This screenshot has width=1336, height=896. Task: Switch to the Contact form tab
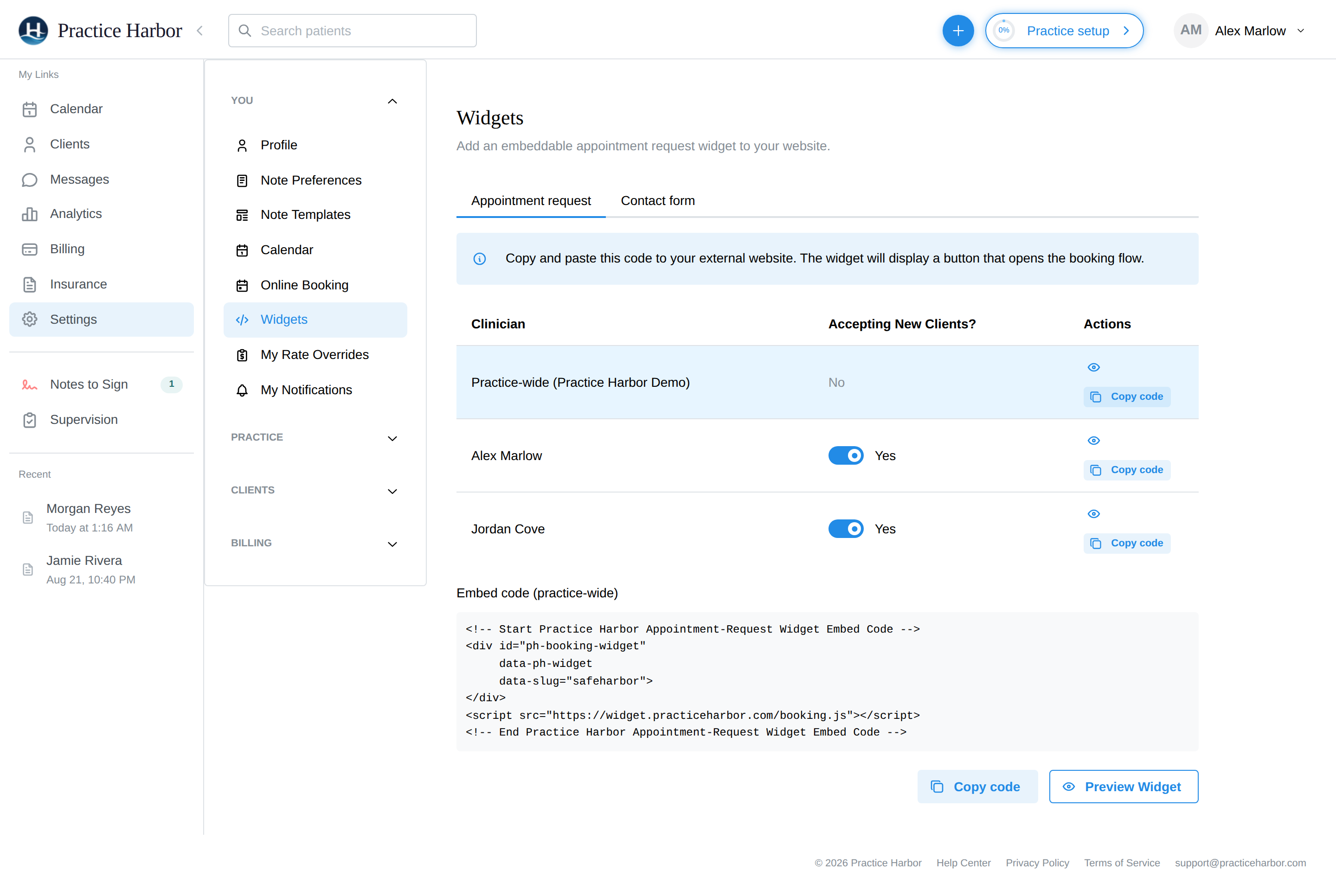click(x=658, y=201)
